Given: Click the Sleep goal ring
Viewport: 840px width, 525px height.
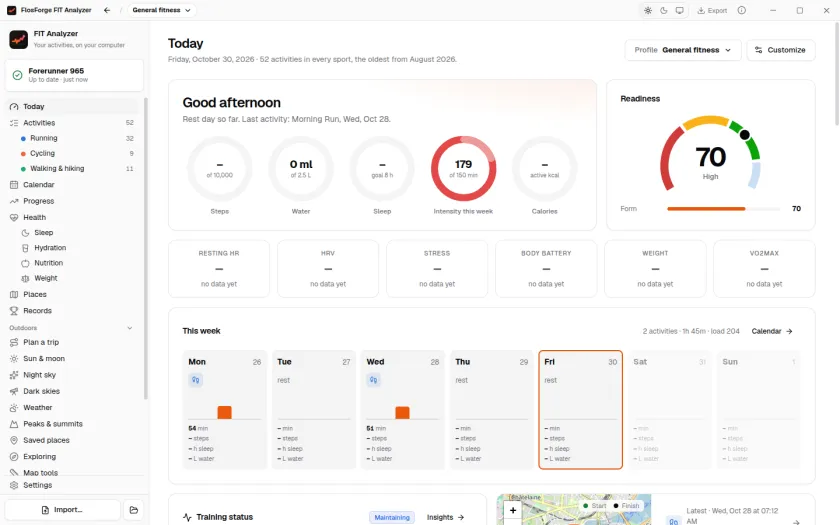Looking at the screenshot, I should 382,169.
